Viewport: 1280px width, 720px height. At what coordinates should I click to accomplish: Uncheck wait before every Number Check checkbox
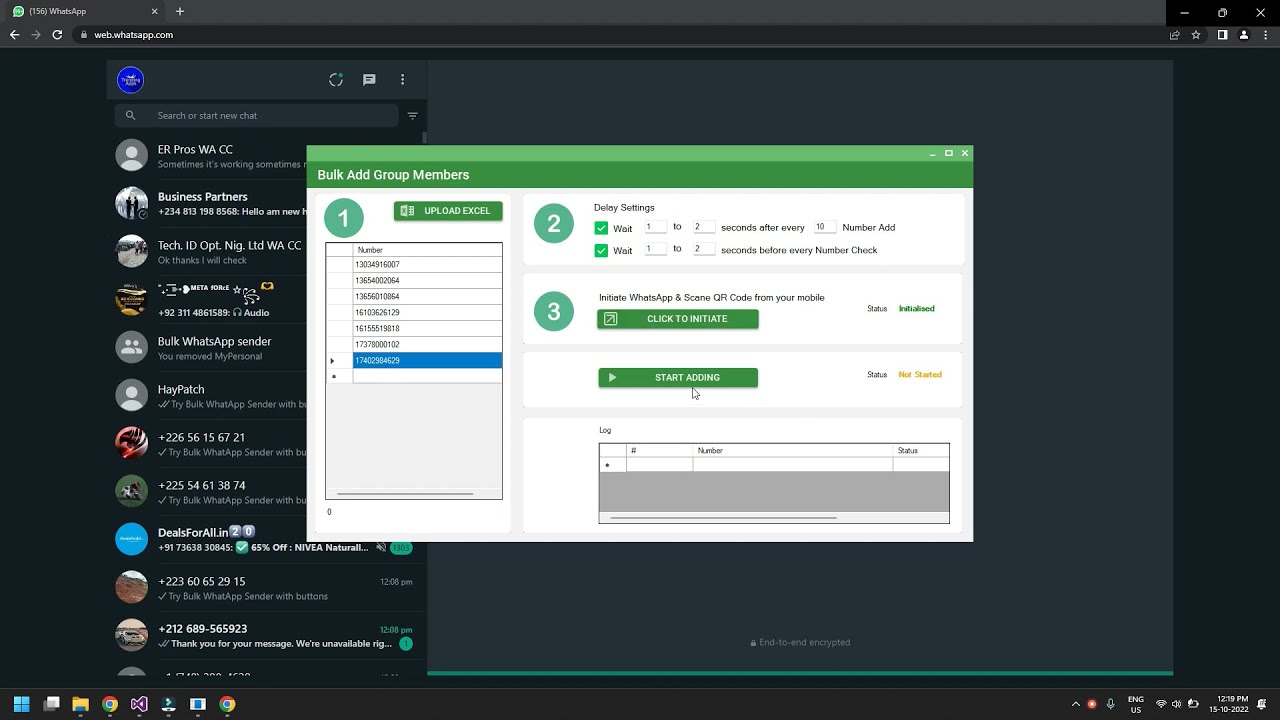tap(601, 251)
